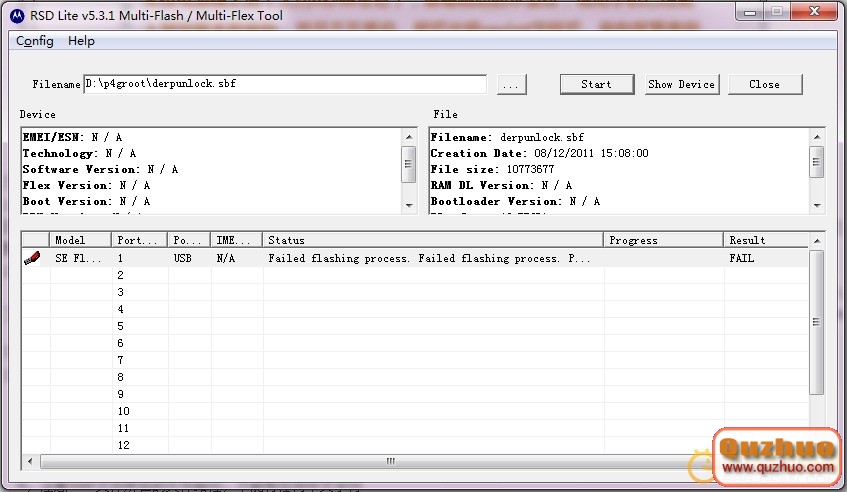Click the Close button next to Show Device
847x492 pixels.
click(765, 84)
